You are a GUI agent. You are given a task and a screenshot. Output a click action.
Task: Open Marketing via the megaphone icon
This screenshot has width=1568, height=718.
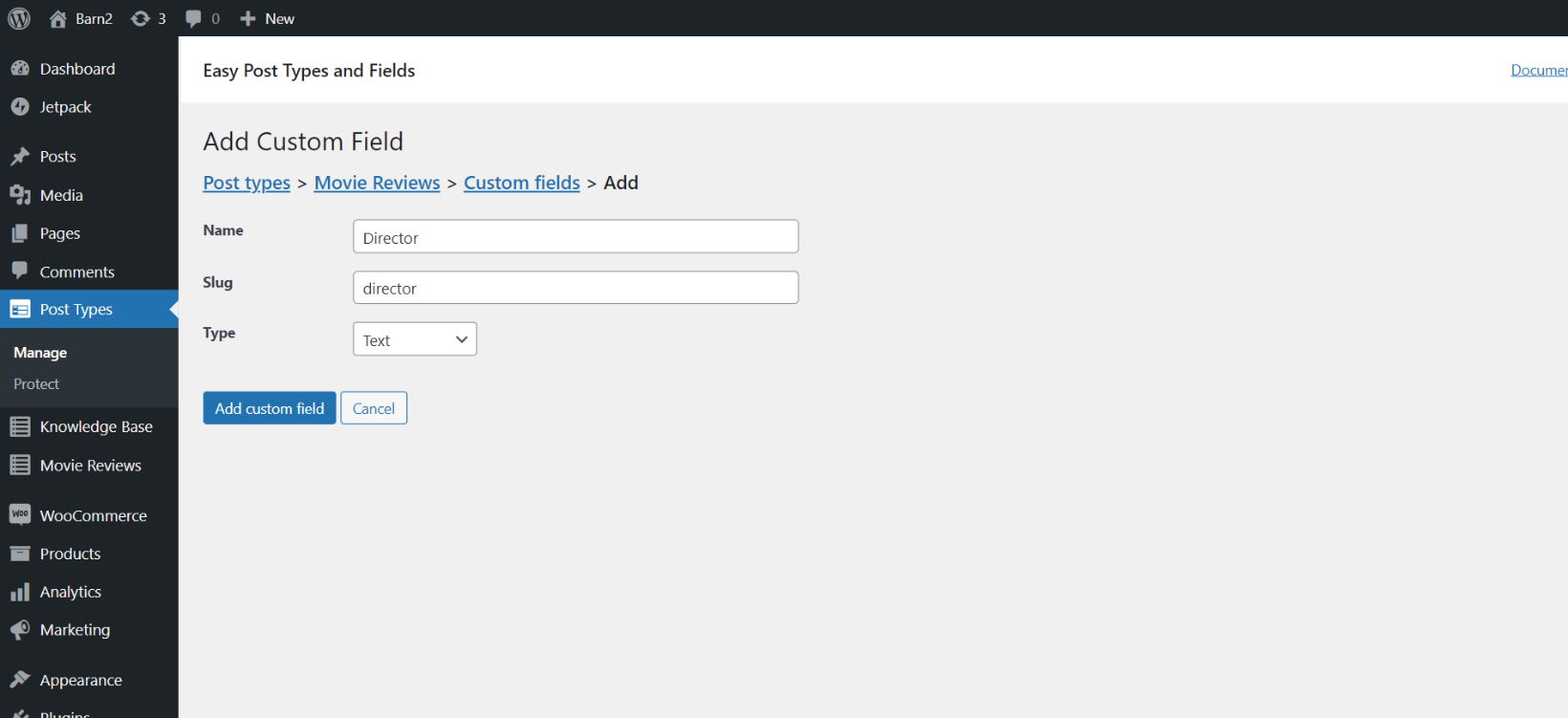click(x=21, y=629)
